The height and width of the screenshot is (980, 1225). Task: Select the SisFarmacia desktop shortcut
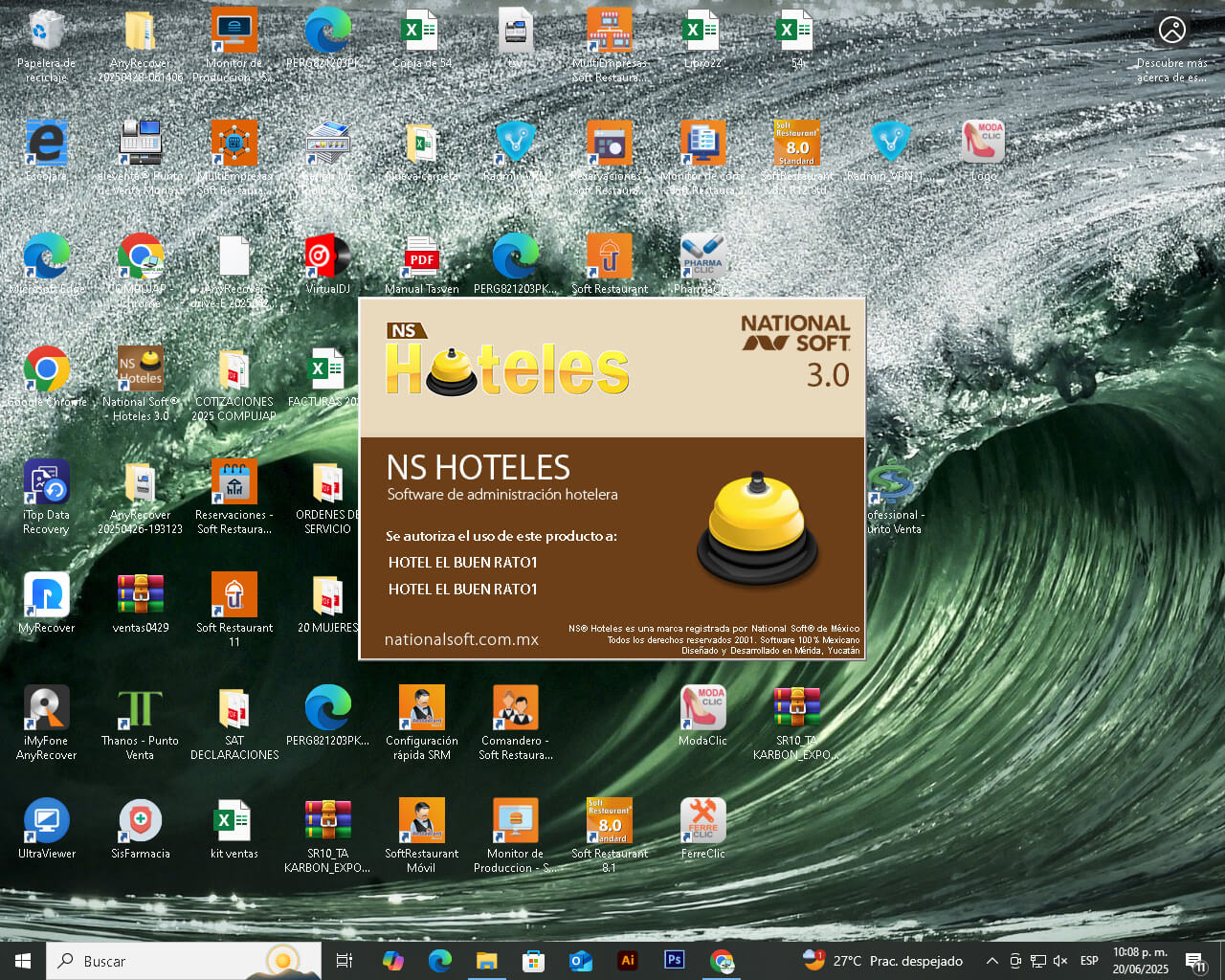click(x=140, y=830)
